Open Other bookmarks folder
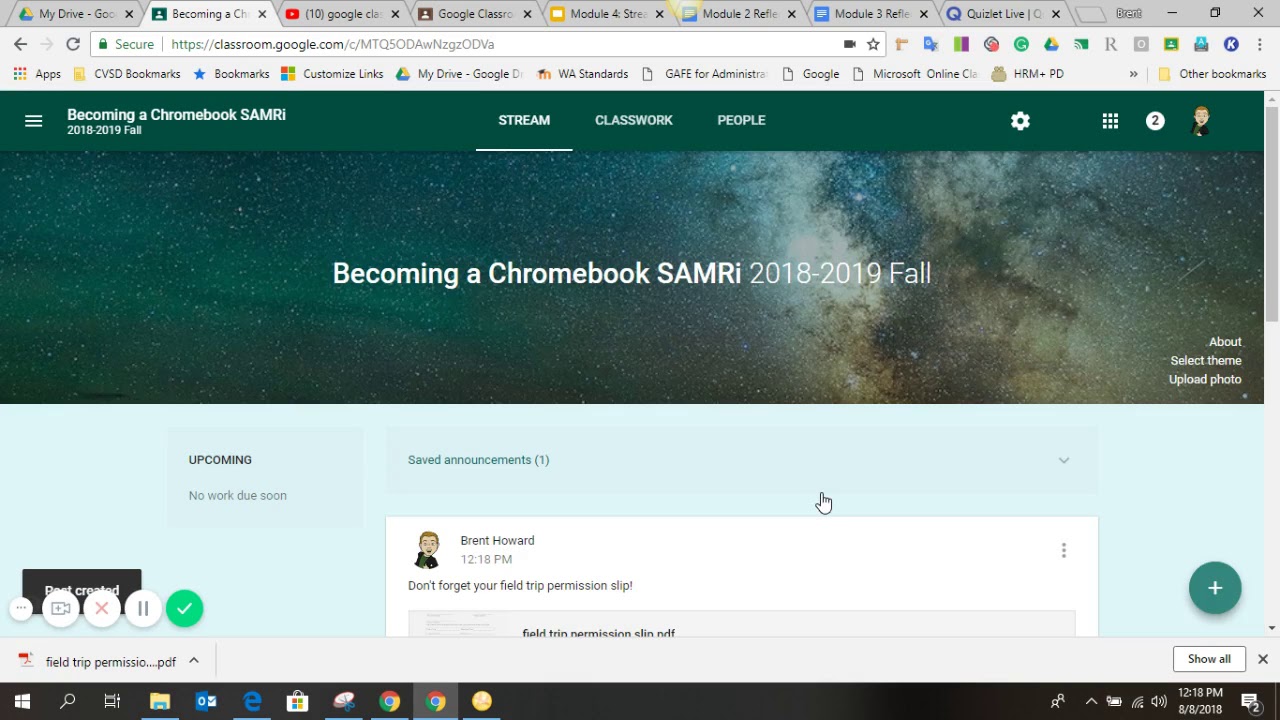This screenshot has height=720, width=1280. pos(1212,74)
